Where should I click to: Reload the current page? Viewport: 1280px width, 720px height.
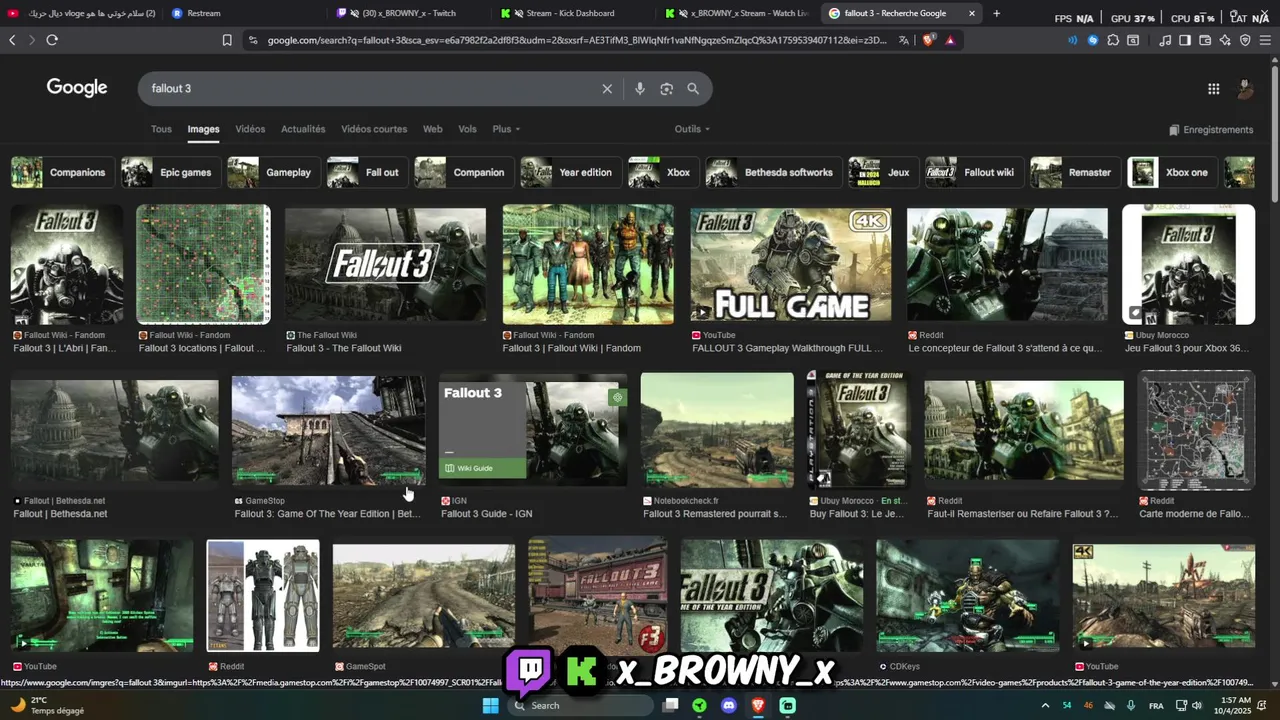[52, 40]
